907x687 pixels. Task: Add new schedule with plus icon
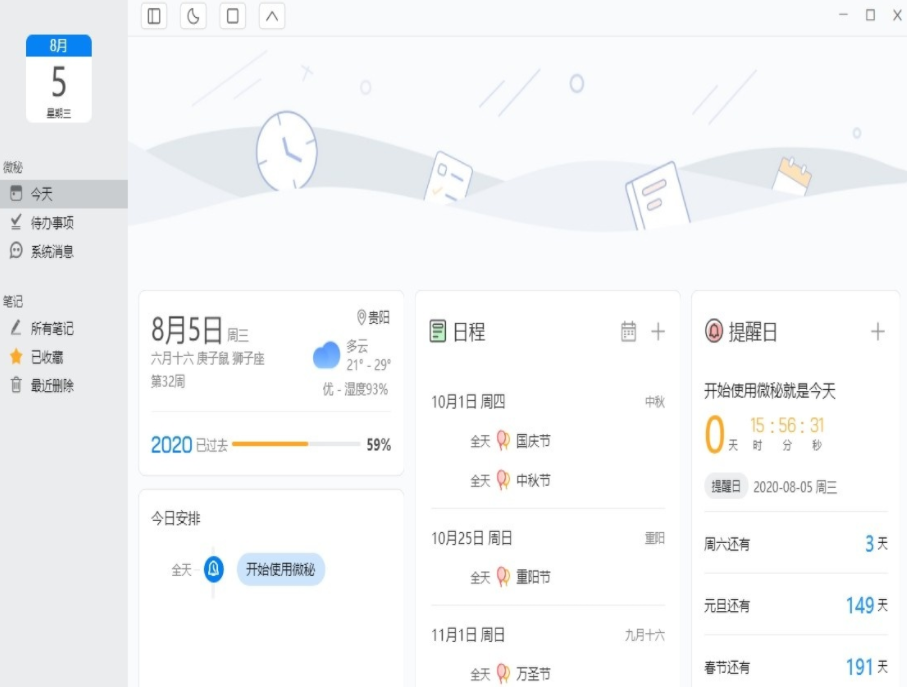pos(658,331)
